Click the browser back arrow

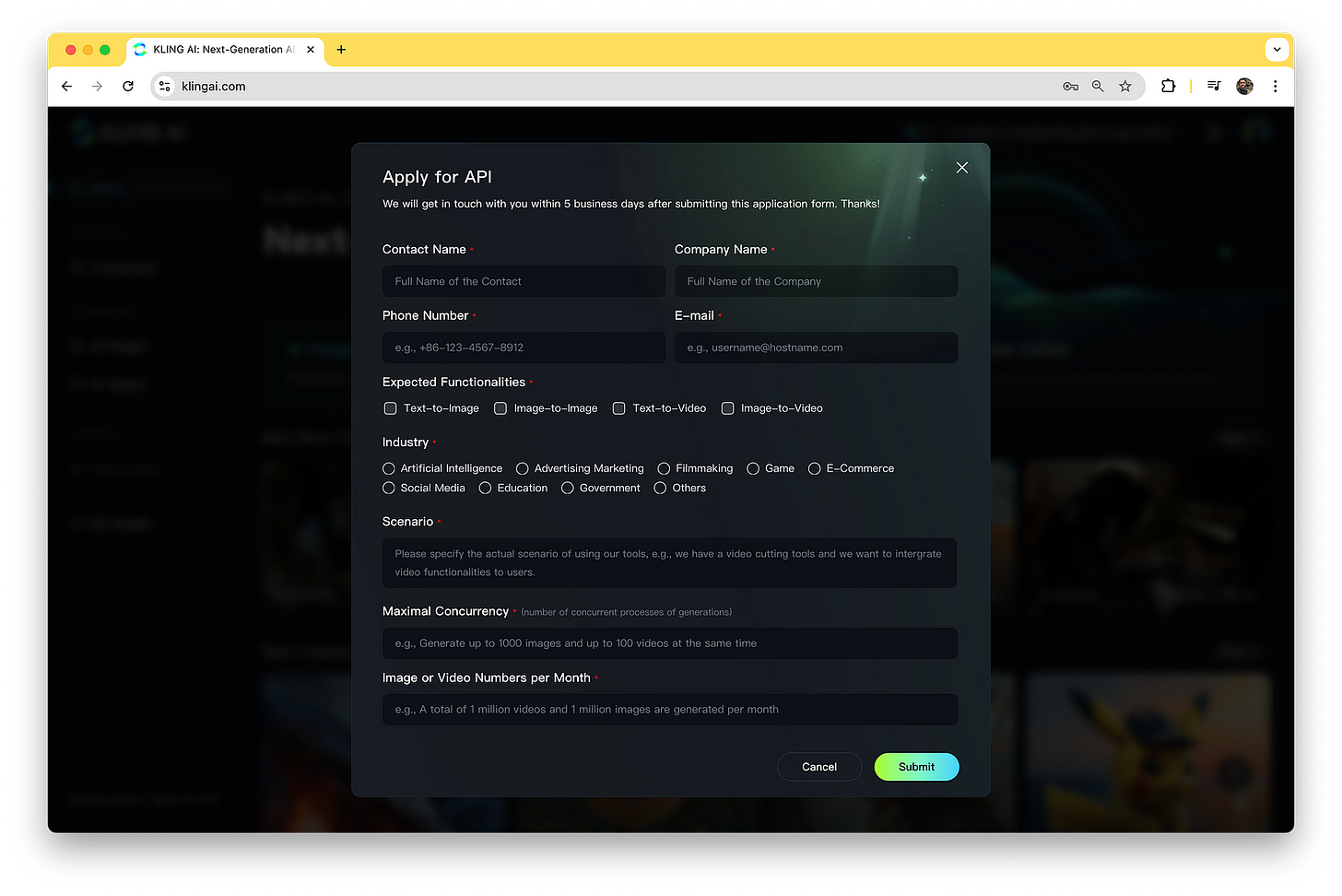click(66, 86)
